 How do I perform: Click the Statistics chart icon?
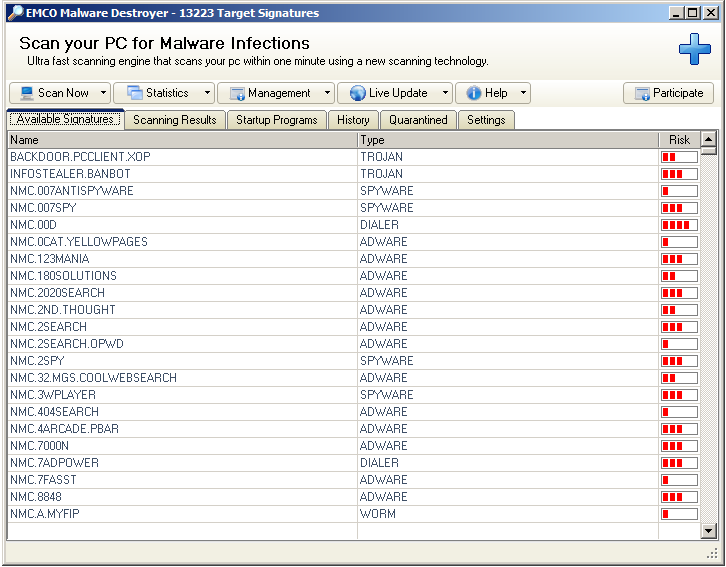[x=134, y=93]
